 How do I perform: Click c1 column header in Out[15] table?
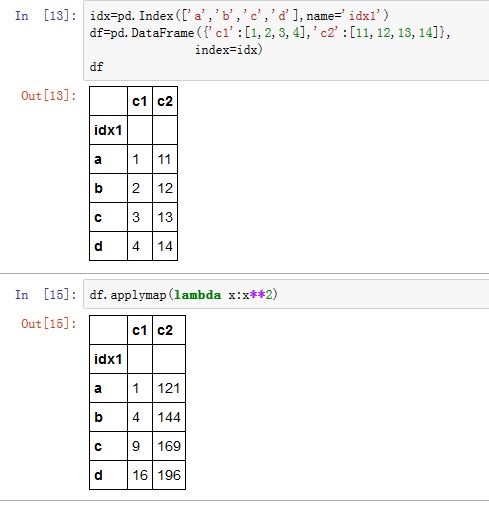tap(140, 330)
